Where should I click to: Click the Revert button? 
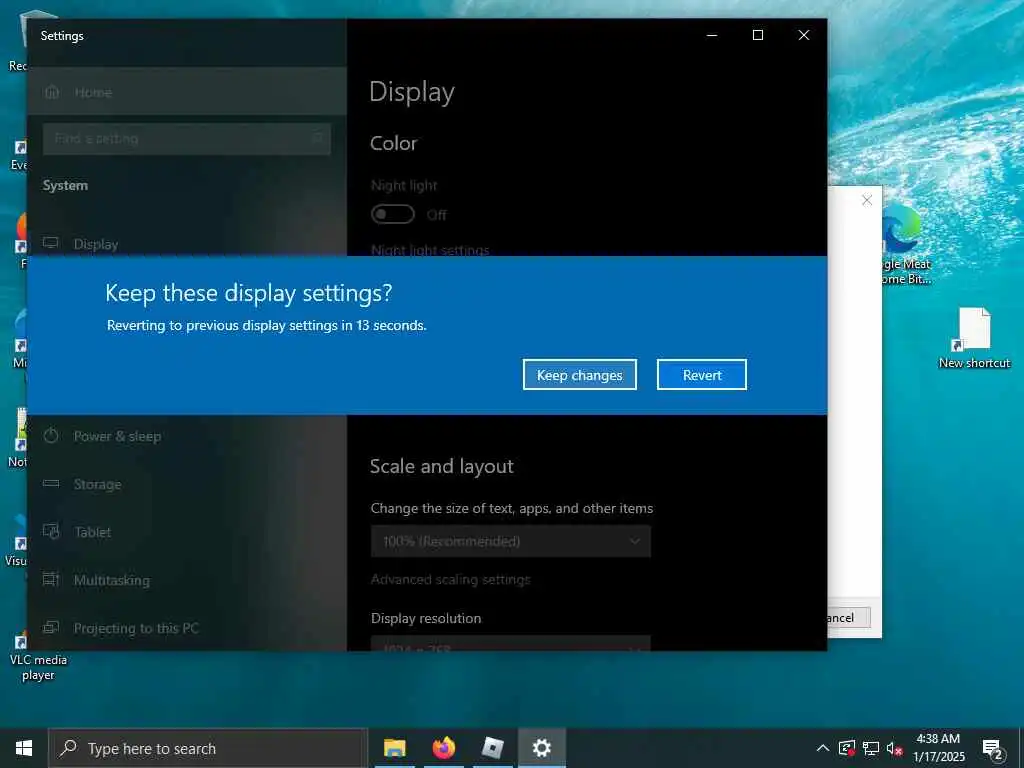point(701,375)
